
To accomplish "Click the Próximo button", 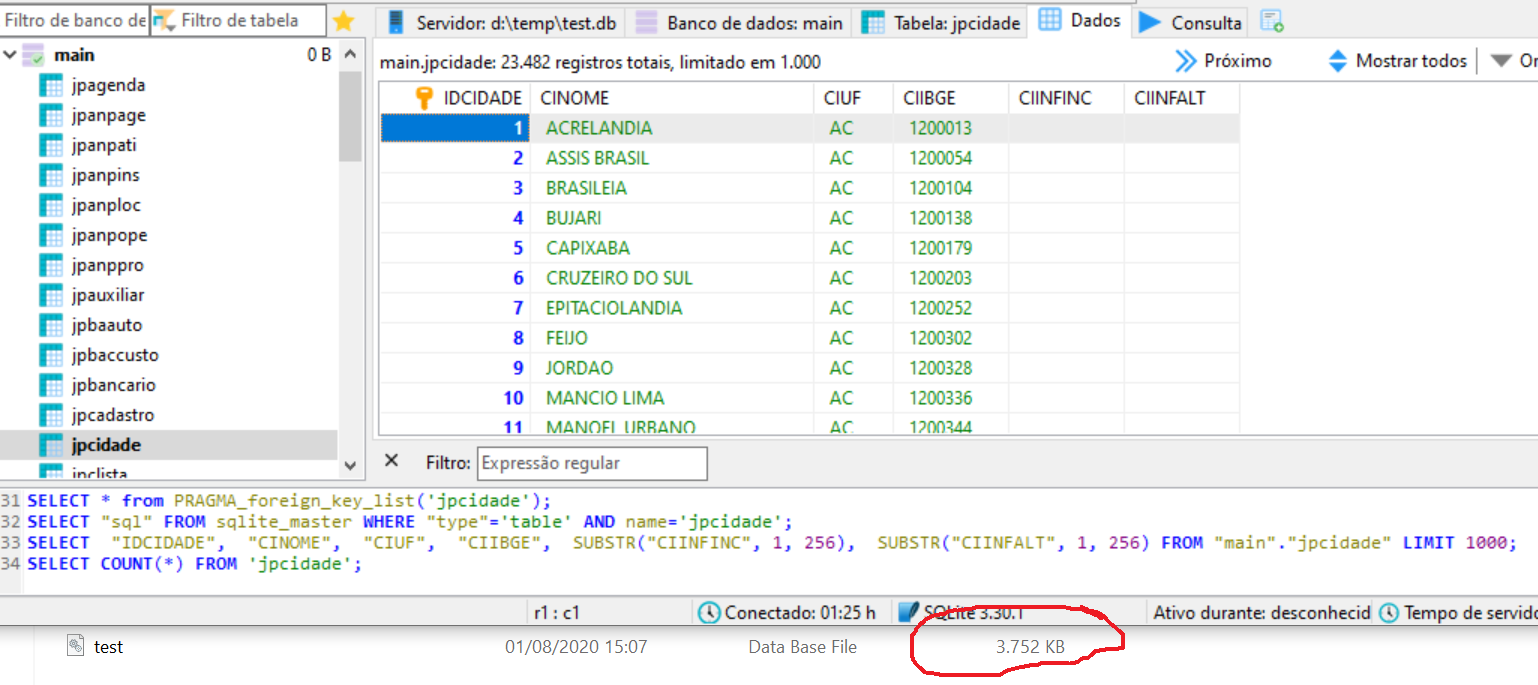I will [x=1223, y=62].
